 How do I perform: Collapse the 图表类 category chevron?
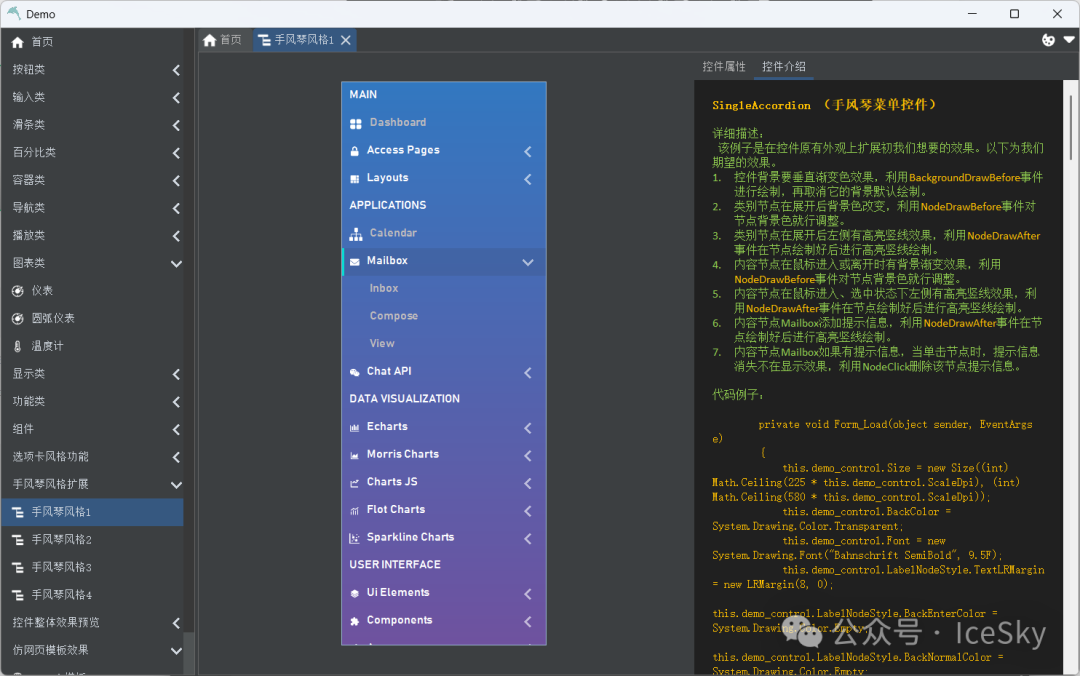coord(176,264)
